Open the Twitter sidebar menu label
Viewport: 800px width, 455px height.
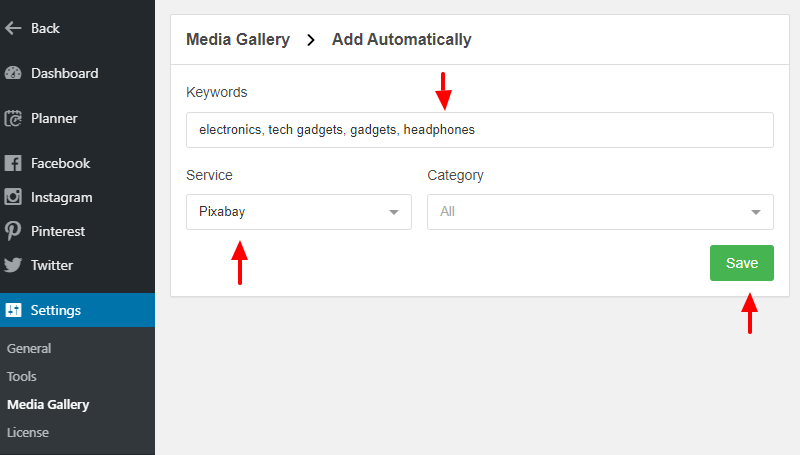coord(52,265)
